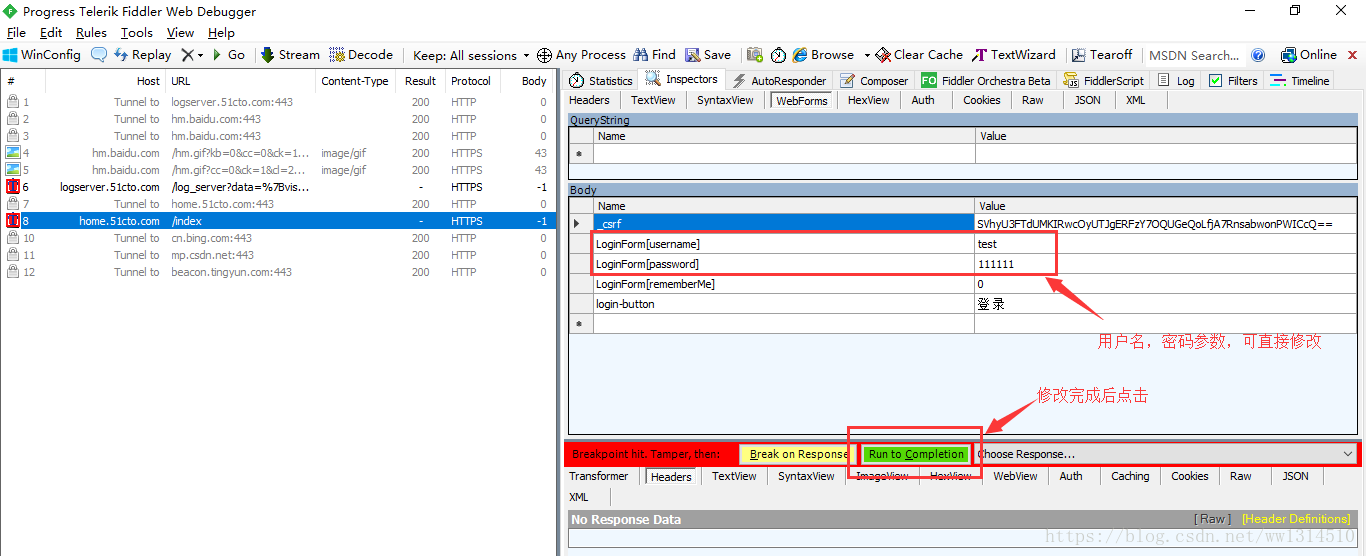The height and width of the screenshot is (556, 1366).
Task: Select request SyntaxView inspector tab
Action: pos(725,100)
